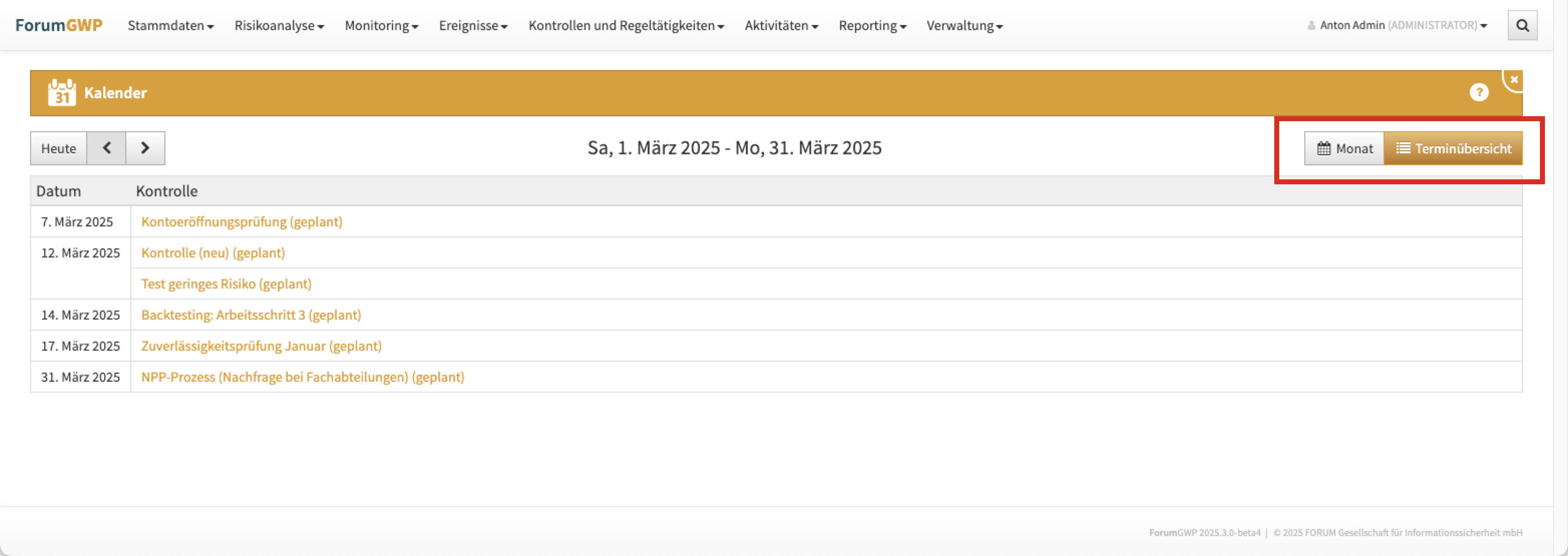The image size is (1568, 556).
Task: Open Kontoeröffnungsprüfung (geplant) entry
Action: 242,221
